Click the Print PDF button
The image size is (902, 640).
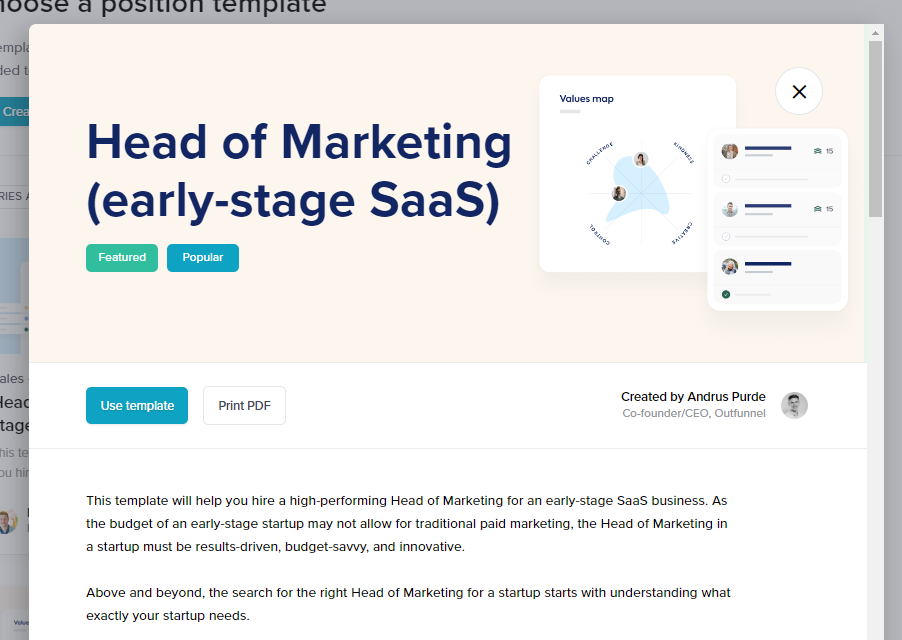(x=244, y=405)
